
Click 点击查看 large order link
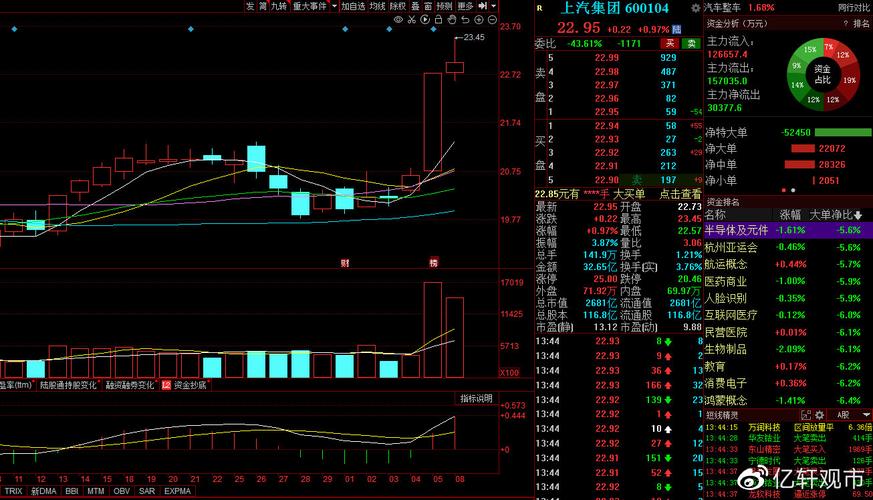coord(680,194)
